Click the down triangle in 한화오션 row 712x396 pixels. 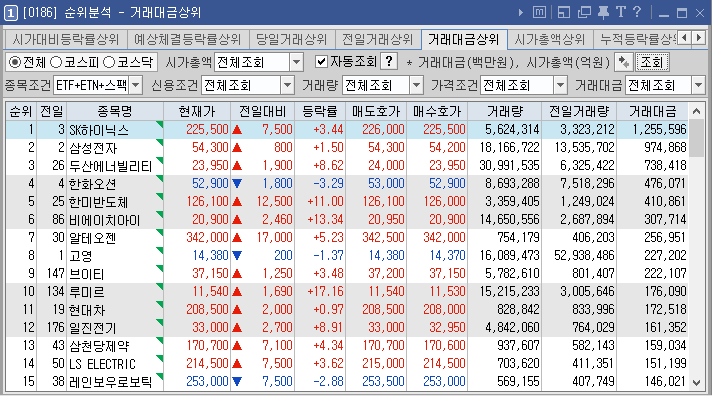[237, 183]
